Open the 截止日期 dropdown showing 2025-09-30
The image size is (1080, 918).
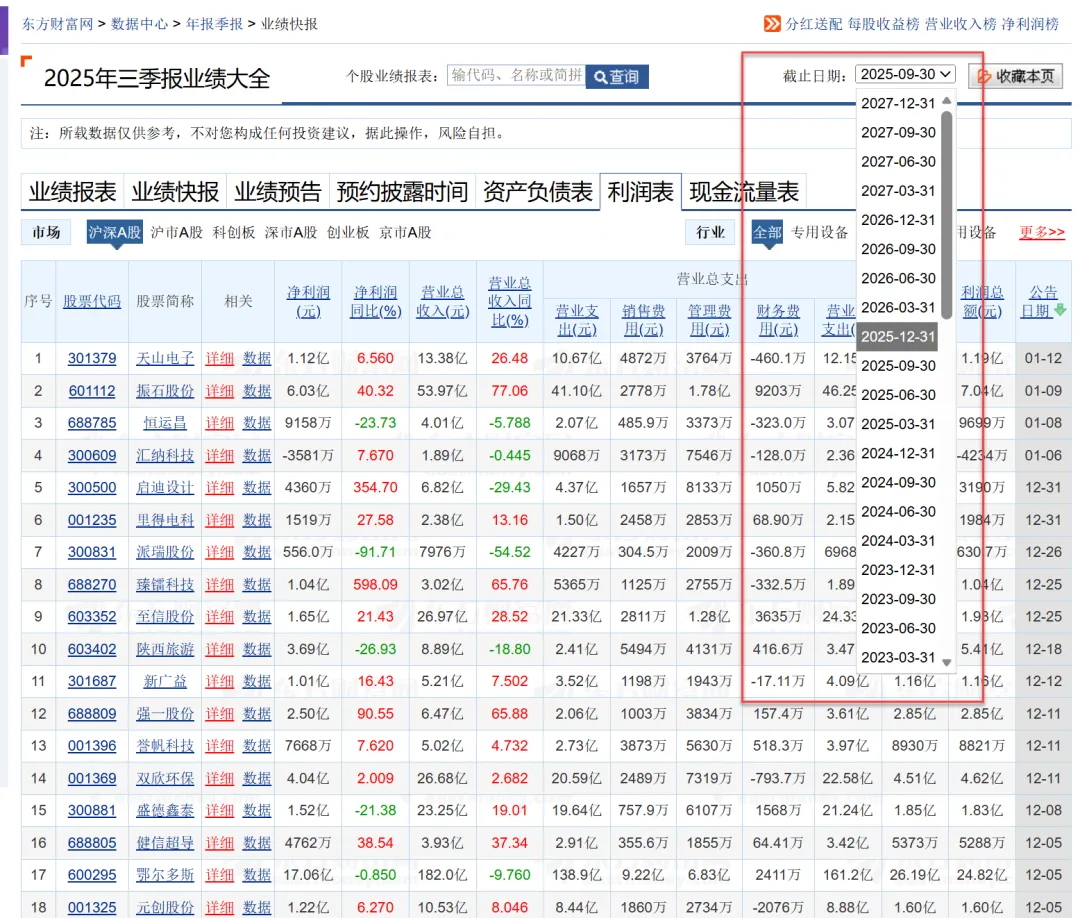905,74
